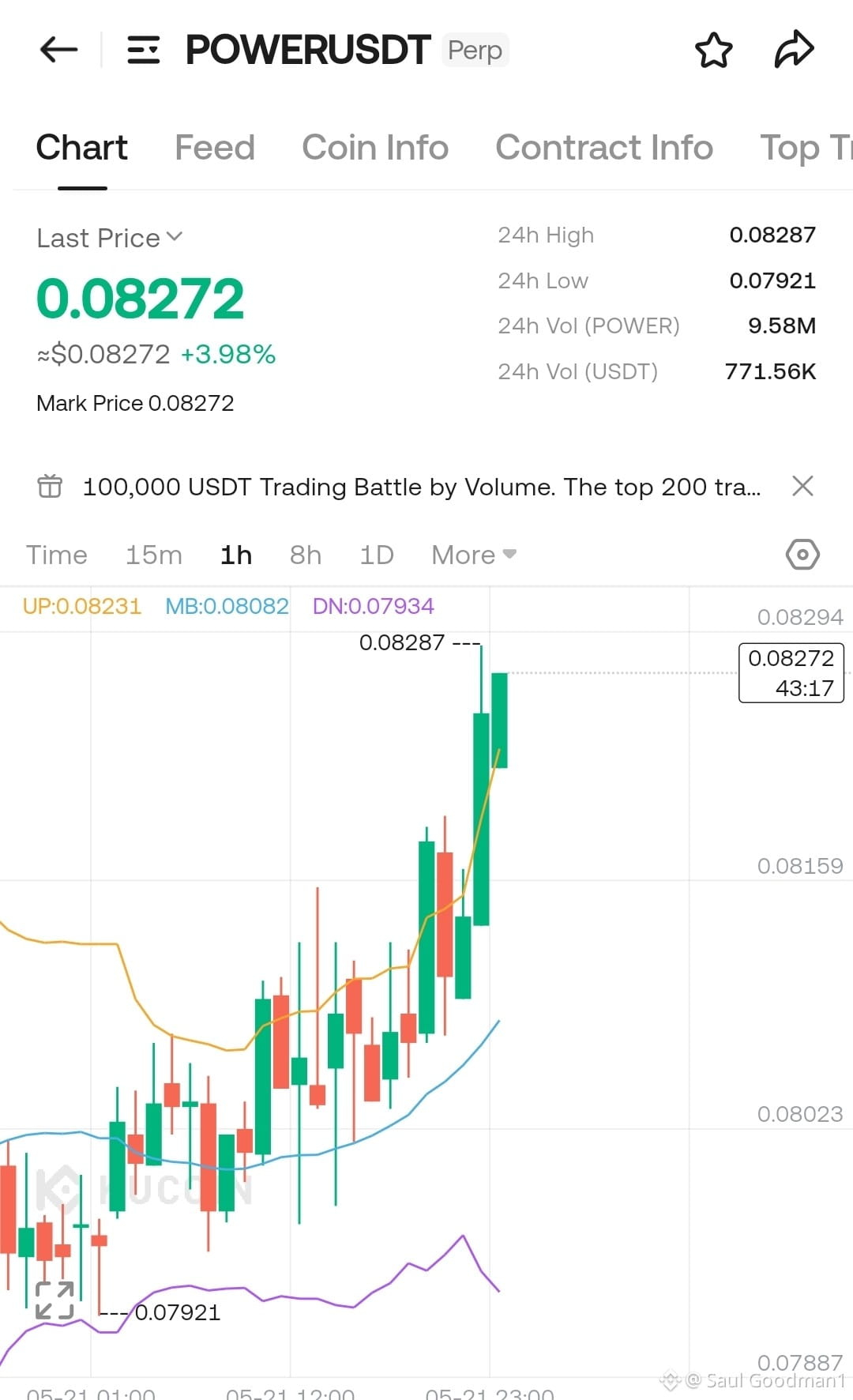853x1400 pixels.
Task: Switch to the Chart tab
Action: [82, 148]
